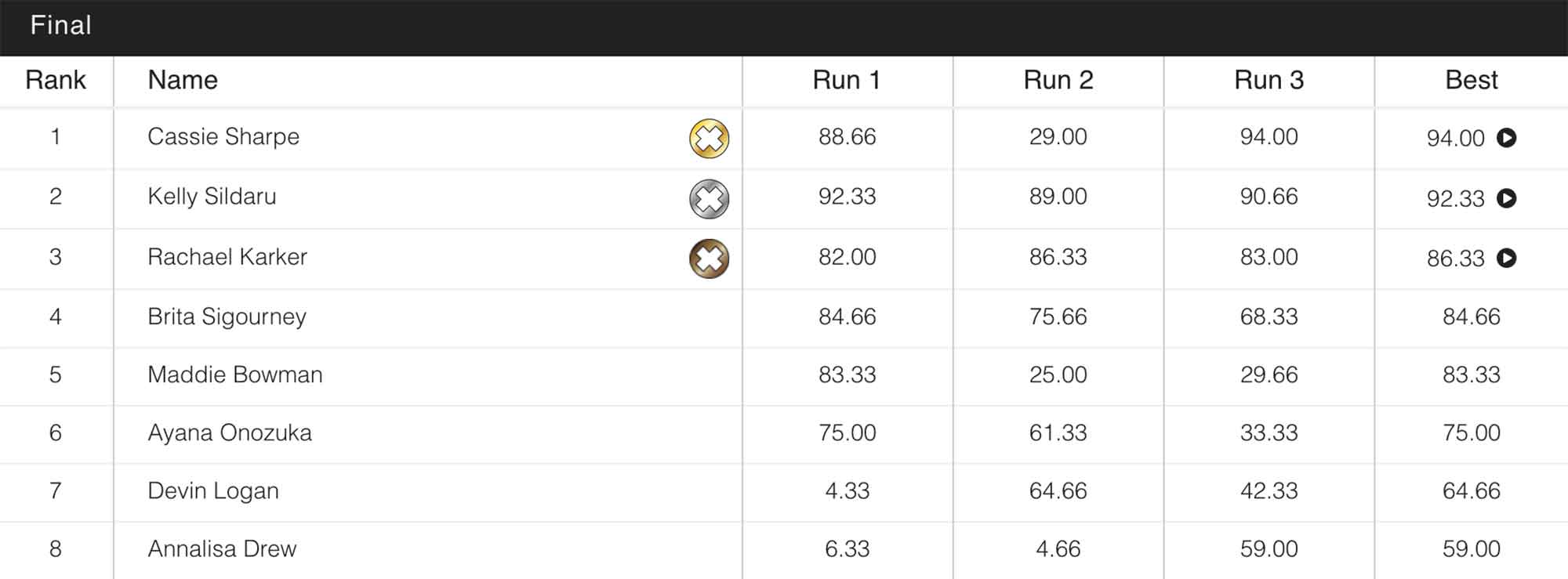Click Annalisa Drew's best score 59.00
Screen dimensions: 1568x579
tap(1471, 548)
